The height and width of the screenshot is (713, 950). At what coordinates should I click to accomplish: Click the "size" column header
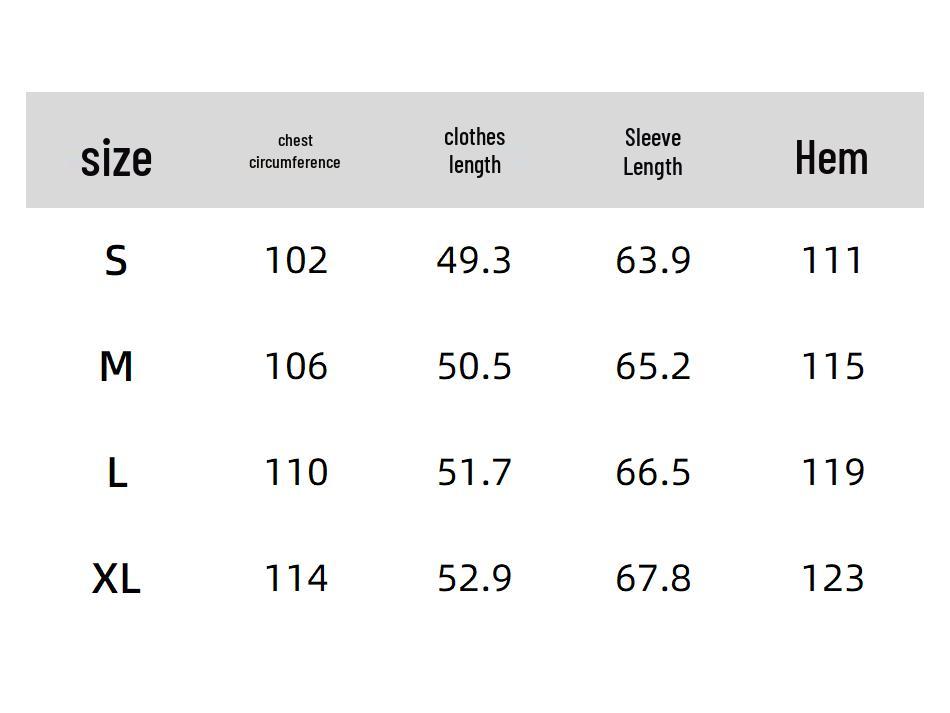click(x=116, y=158)
